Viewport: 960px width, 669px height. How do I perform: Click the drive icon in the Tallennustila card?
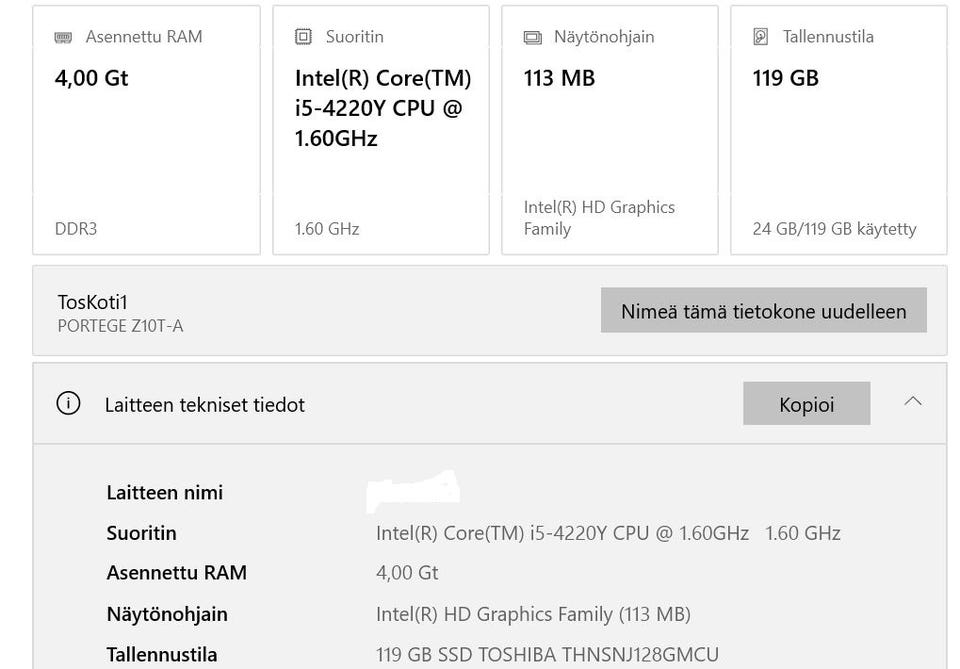click(x=761, y=37)
